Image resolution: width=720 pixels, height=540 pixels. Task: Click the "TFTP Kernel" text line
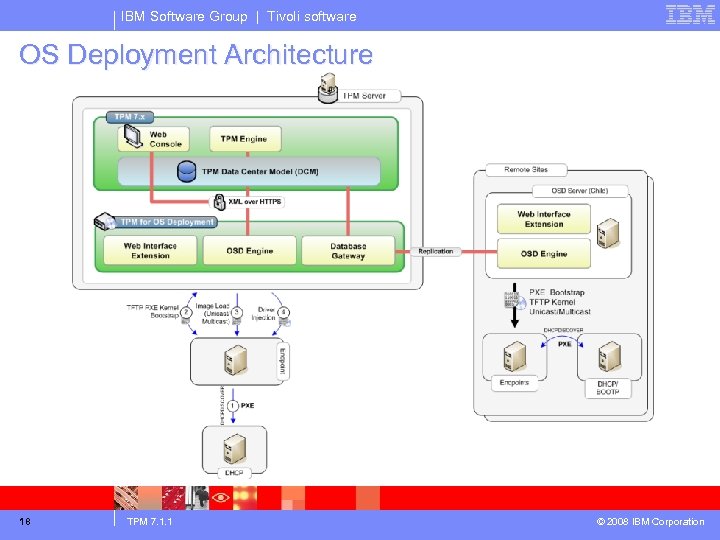tap(552, 302)
